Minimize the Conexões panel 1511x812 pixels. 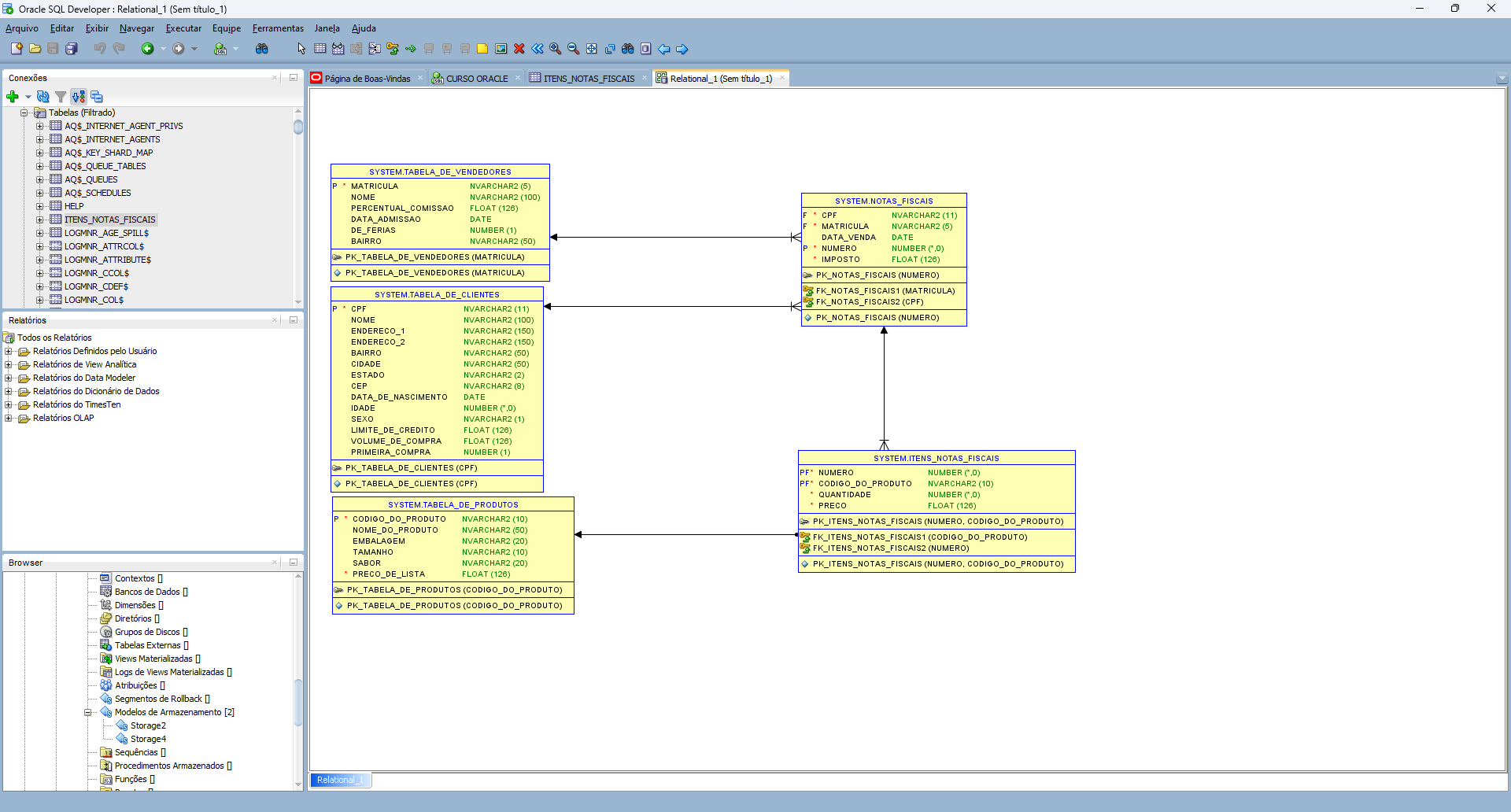[294, 78]
